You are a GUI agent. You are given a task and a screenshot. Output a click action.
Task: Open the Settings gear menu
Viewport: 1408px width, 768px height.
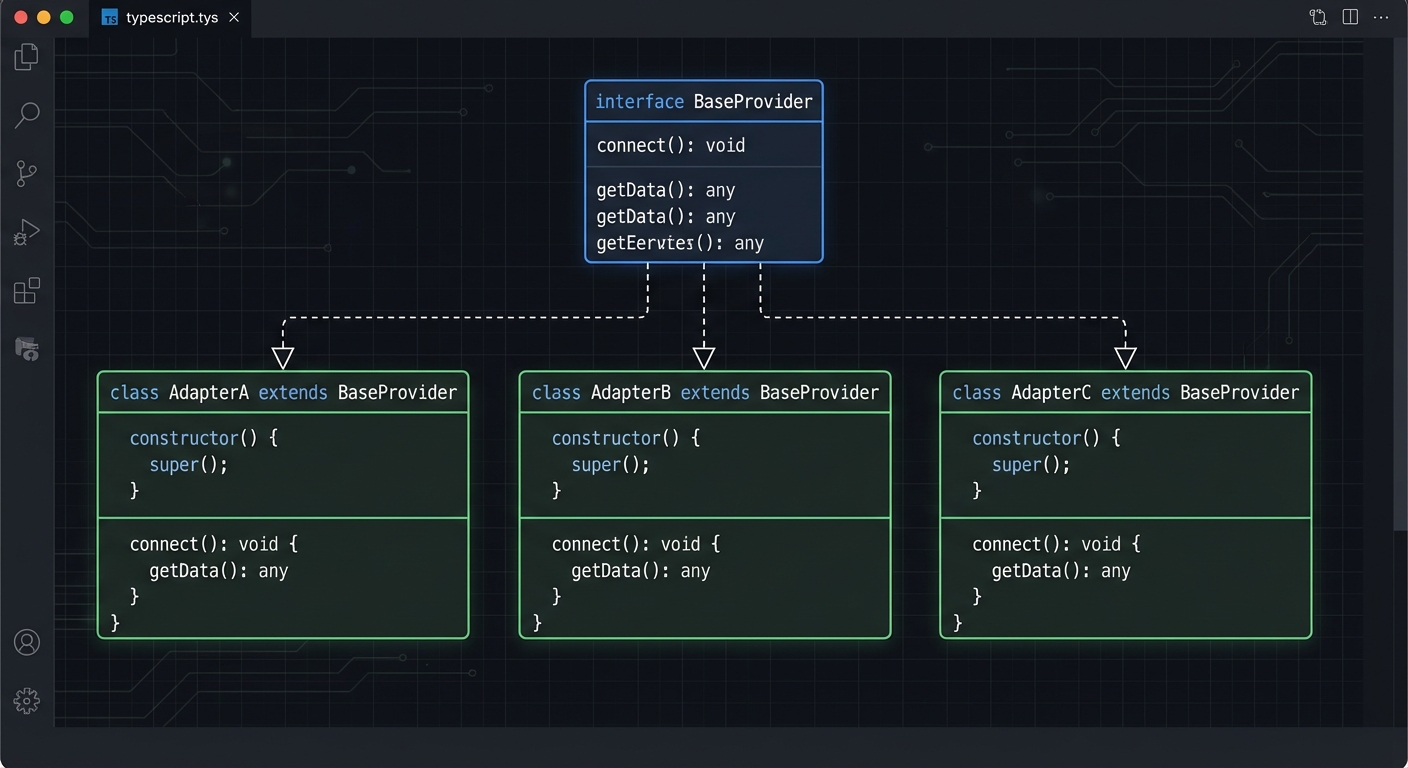pyautogui.click(x=26, y=700)
